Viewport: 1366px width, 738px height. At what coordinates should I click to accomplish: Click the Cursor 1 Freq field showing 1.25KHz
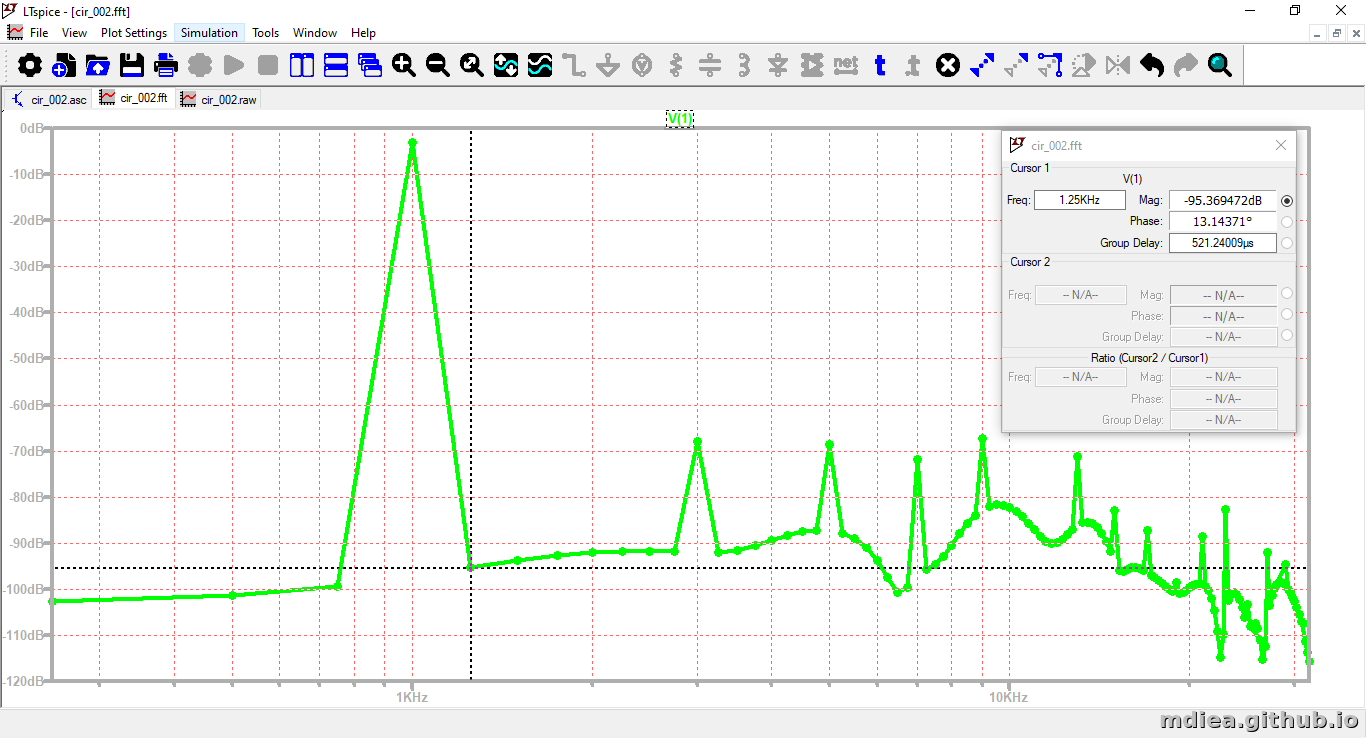click(x=1079, y=200)
